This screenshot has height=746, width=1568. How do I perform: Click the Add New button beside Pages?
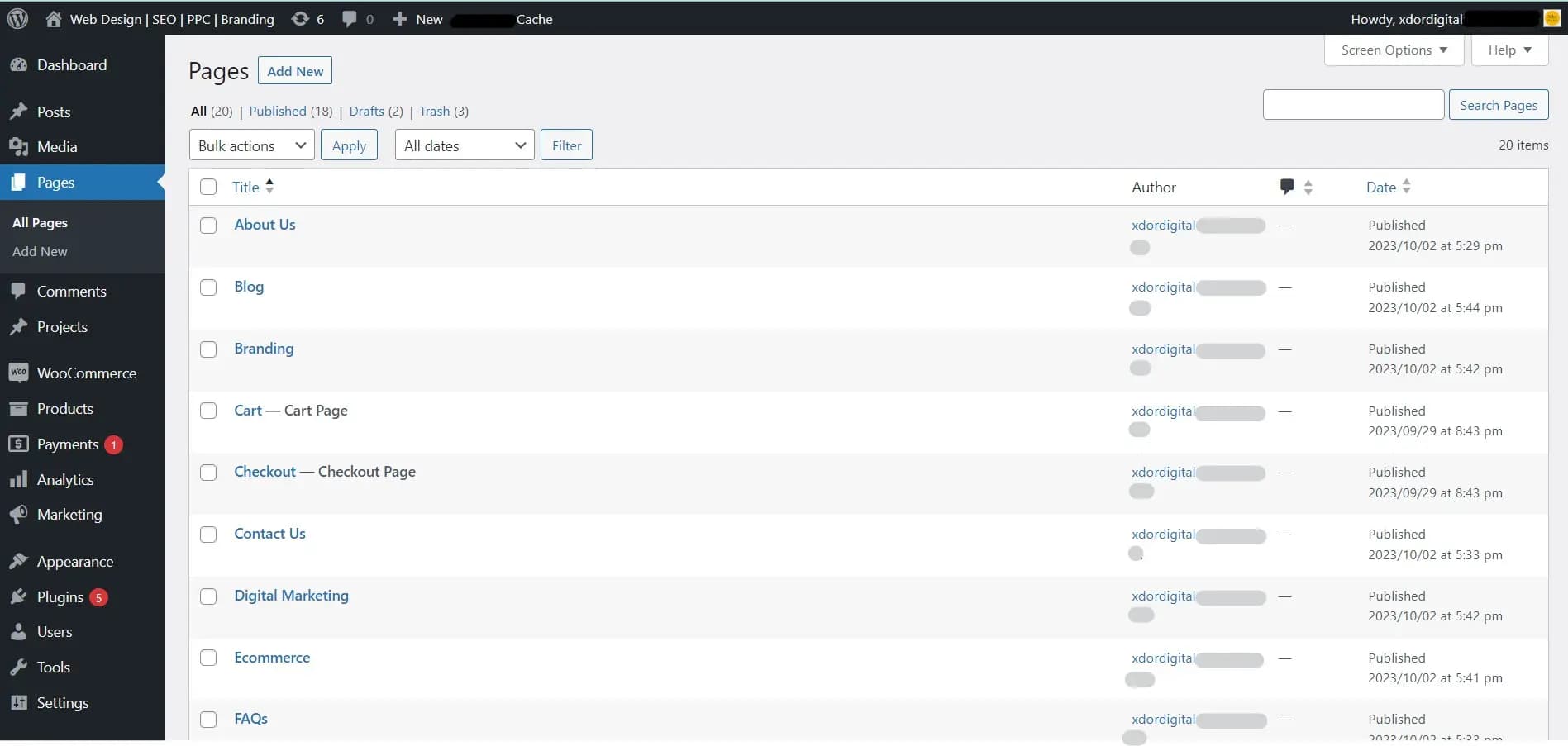pyautogui.click(x=295, y=71)
